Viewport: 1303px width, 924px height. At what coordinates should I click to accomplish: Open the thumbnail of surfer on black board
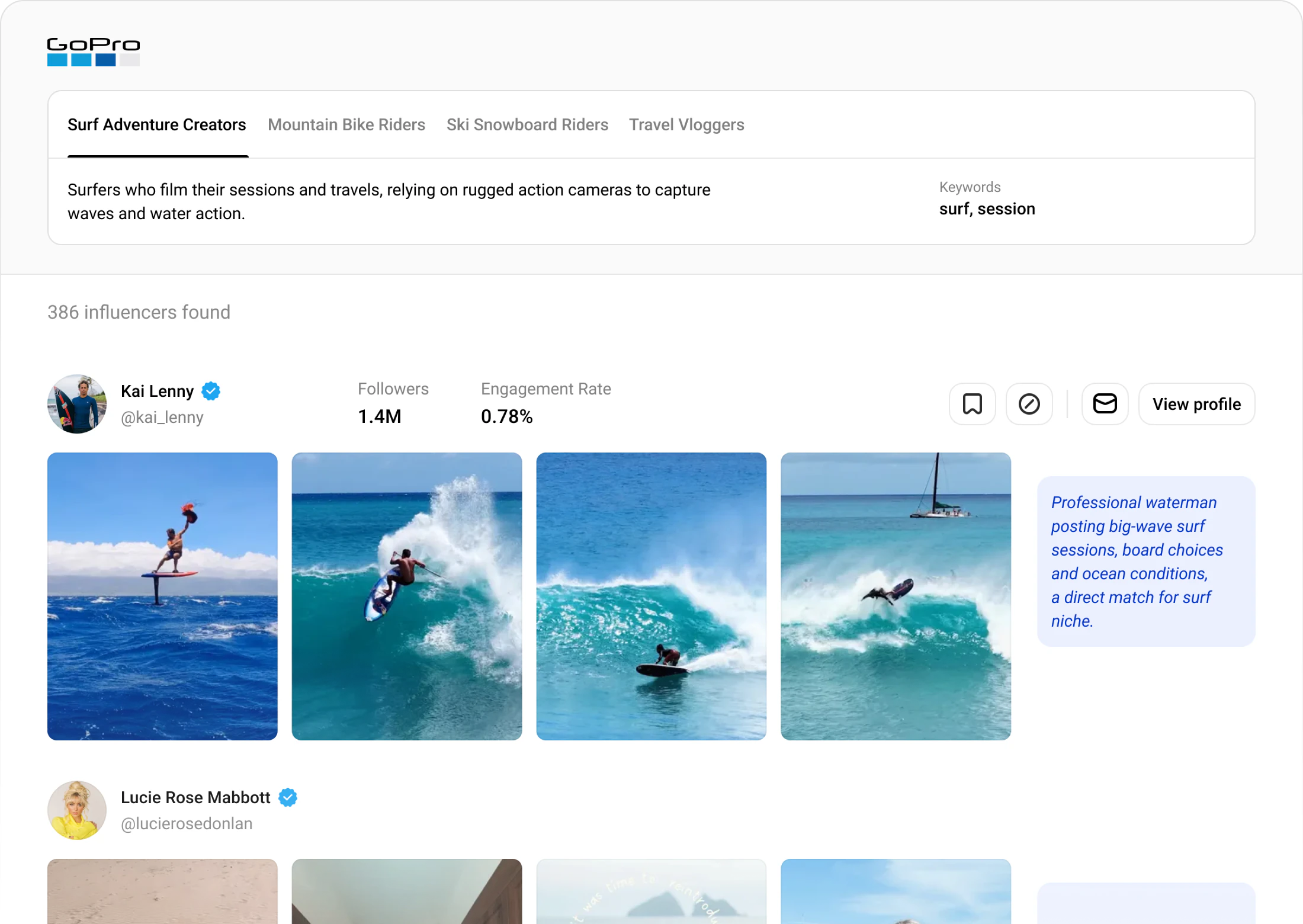[651, 596]
